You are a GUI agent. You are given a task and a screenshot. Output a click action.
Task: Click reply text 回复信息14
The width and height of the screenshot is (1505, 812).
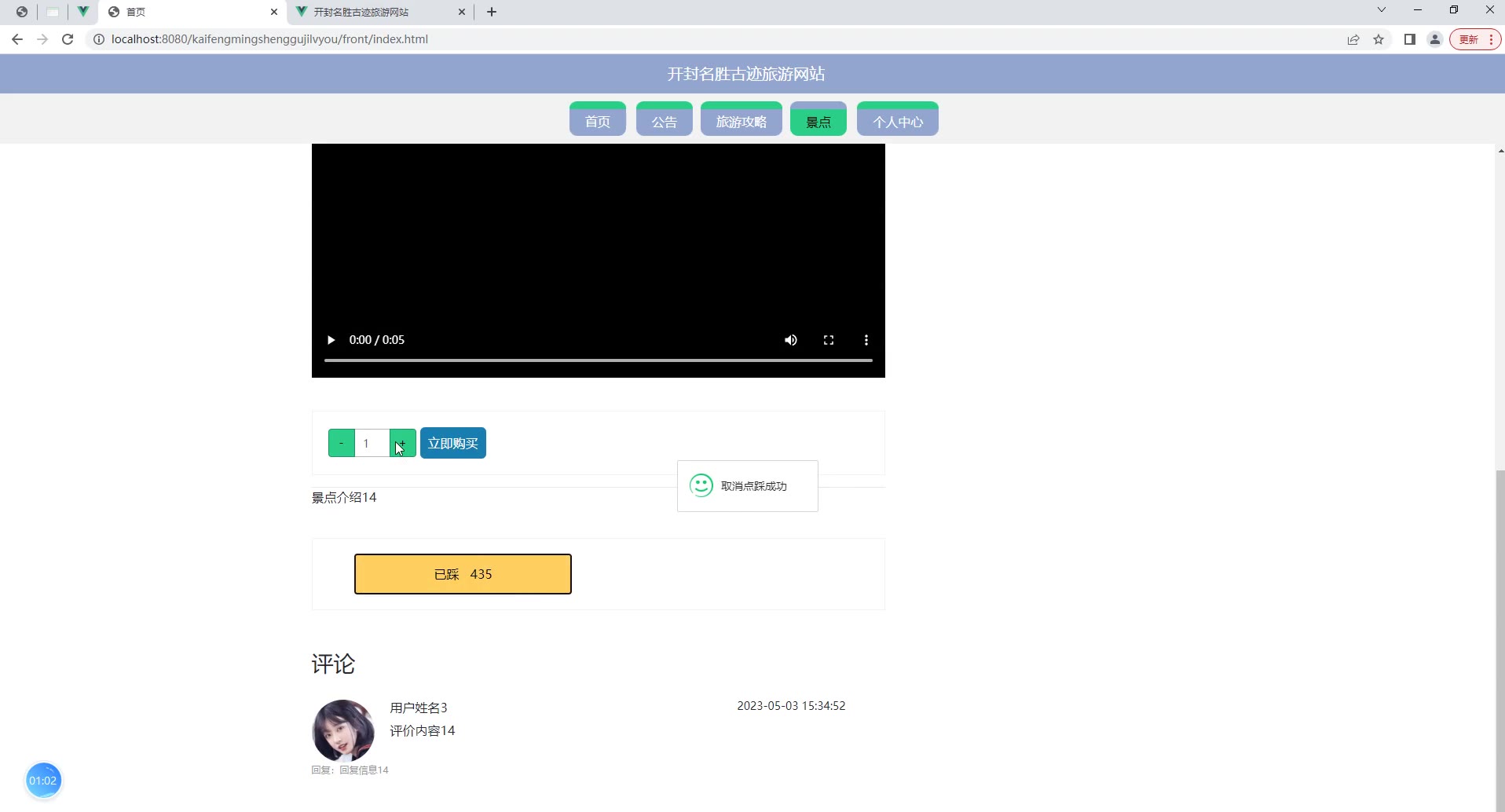click(364, 770)
